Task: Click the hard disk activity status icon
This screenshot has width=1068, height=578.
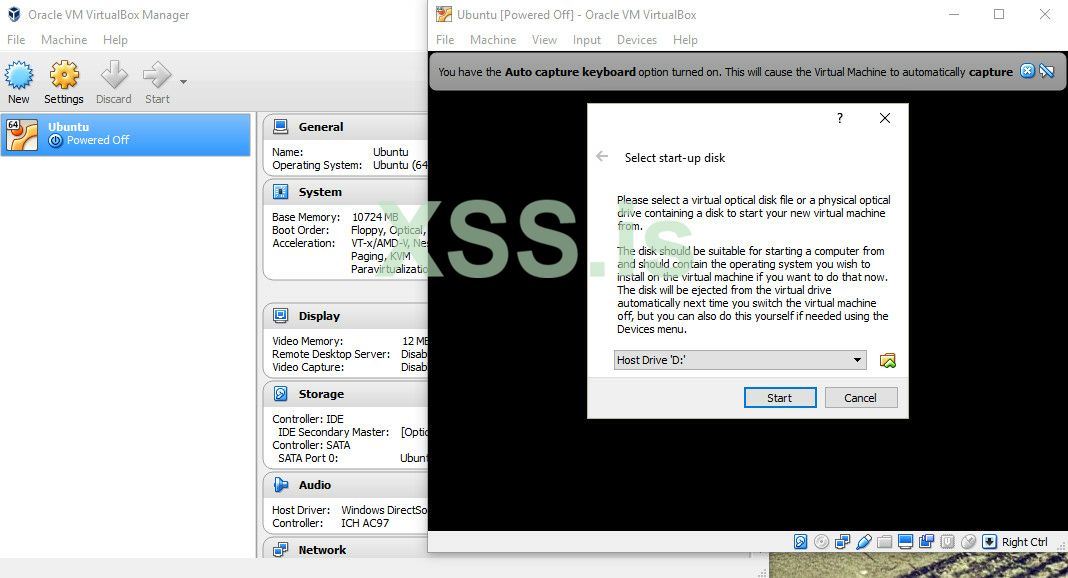Action: [800, 542]
